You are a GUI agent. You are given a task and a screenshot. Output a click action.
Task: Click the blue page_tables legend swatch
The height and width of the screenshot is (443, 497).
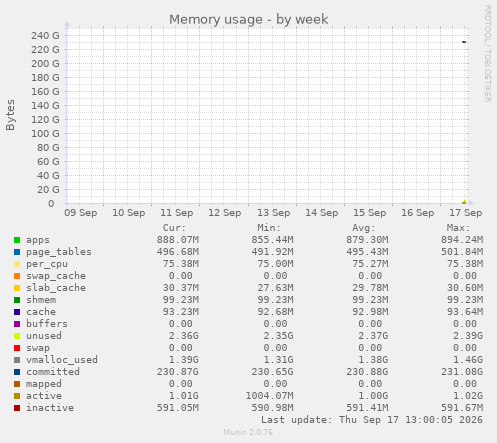17,252
